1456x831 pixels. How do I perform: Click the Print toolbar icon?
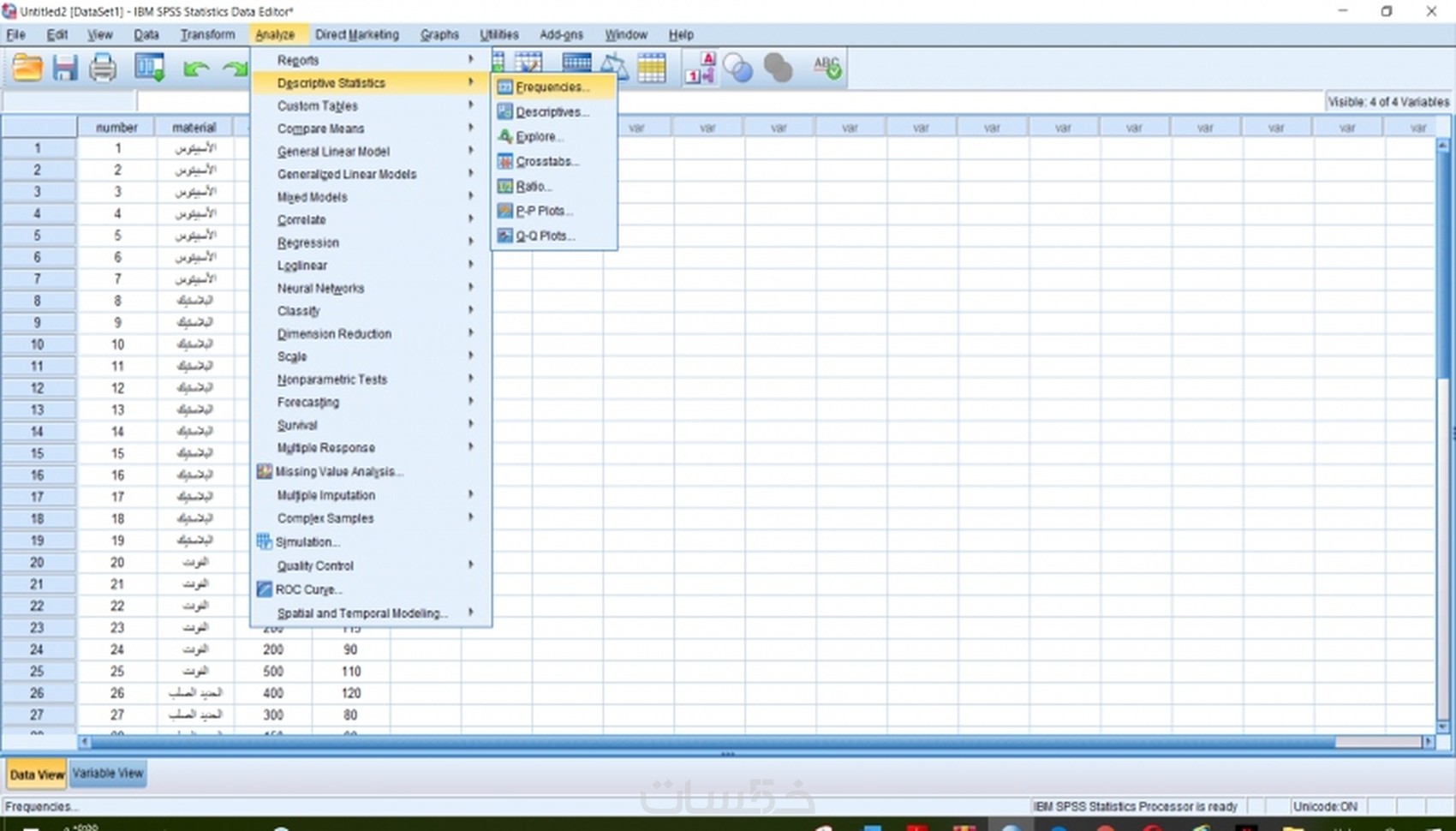click(103, 68)
